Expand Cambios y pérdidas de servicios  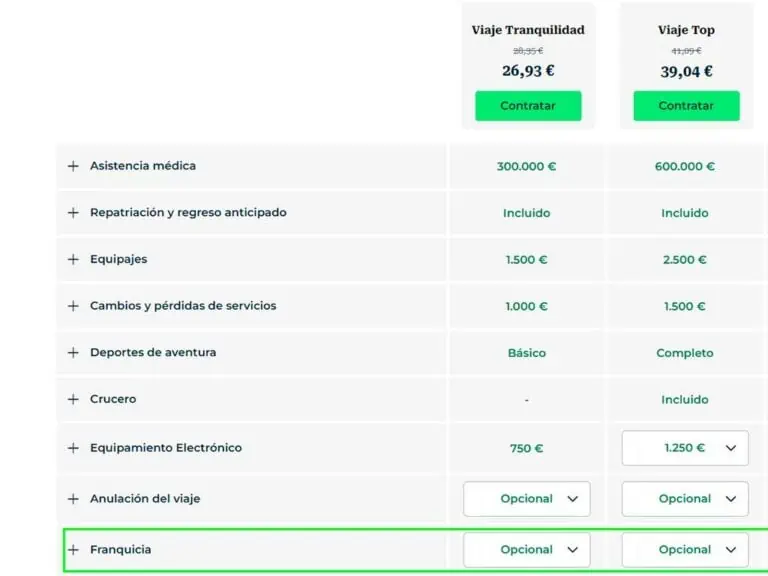coord(73,306)
